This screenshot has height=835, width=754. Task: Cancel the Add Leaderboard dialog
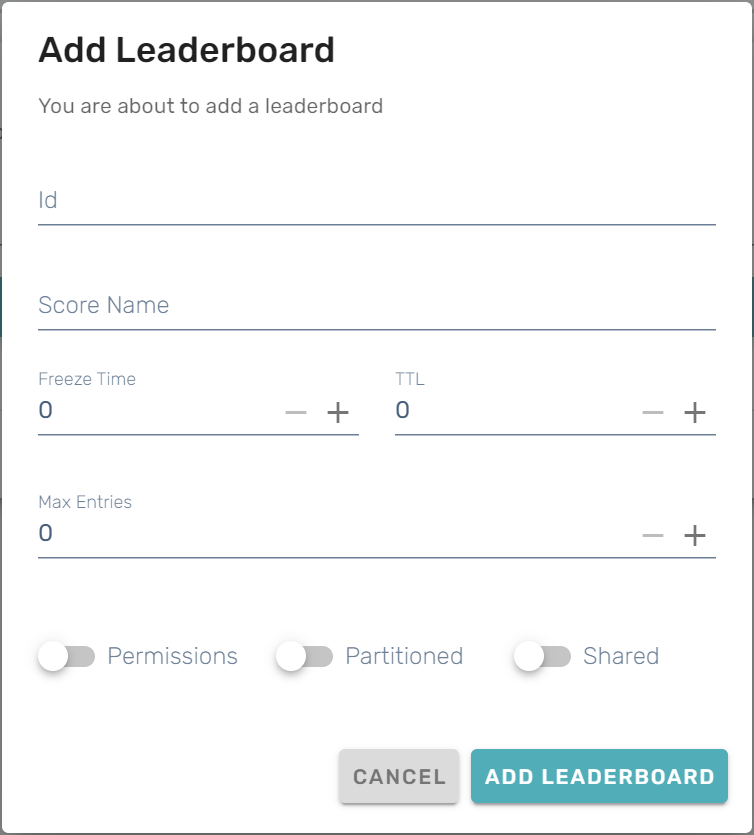click(399, 777)
